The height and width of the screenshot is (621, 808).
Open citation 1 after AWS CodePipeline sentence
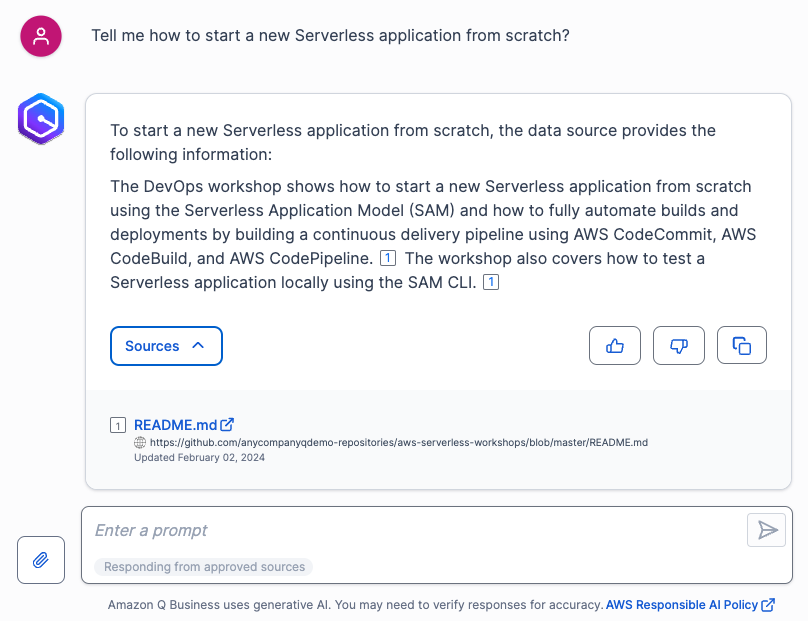coord(389,258)
